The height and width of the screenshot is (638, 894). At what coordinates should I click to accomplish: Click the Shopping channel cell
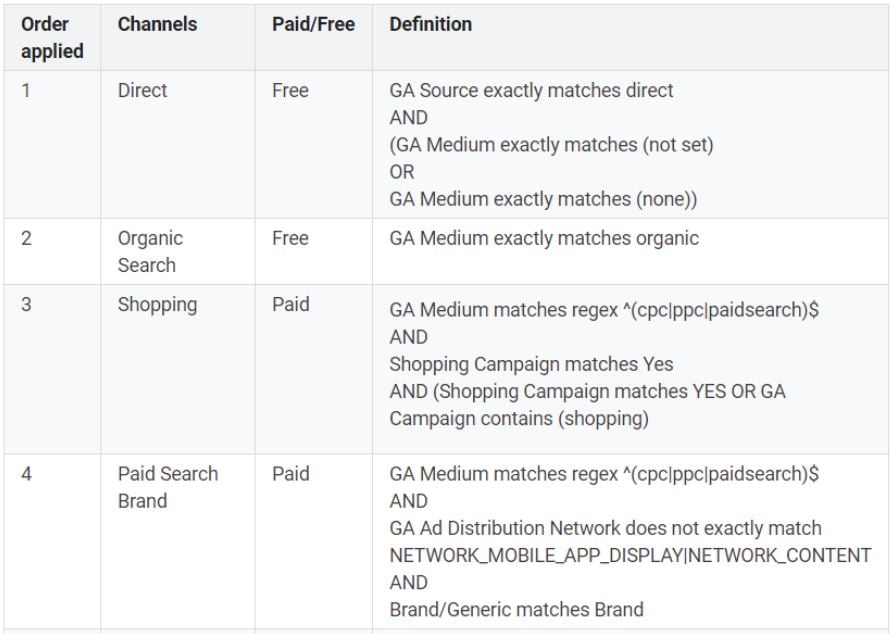157,305
